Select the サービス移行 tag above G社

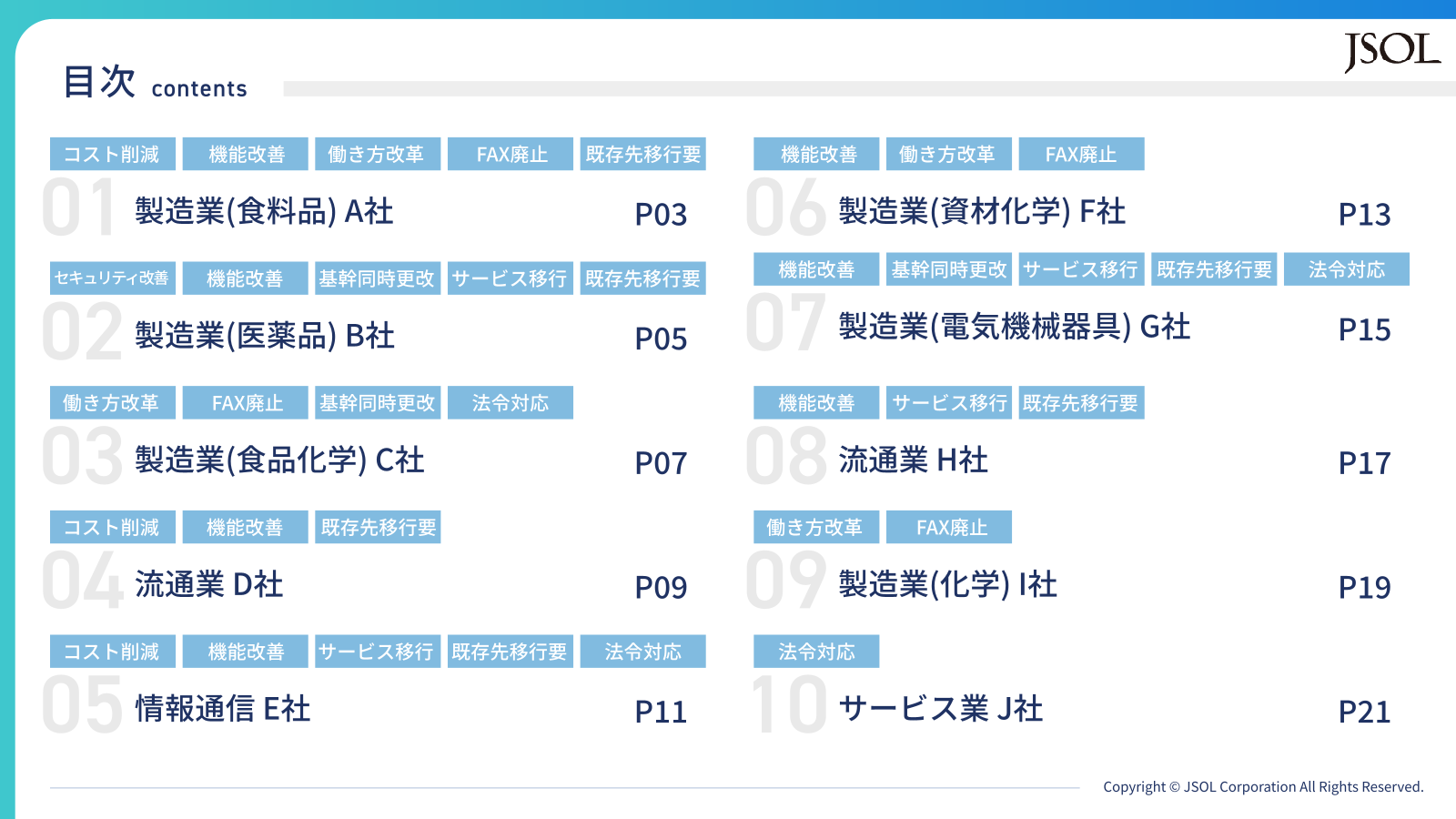pyautogui.click(x=1081, y=268)
